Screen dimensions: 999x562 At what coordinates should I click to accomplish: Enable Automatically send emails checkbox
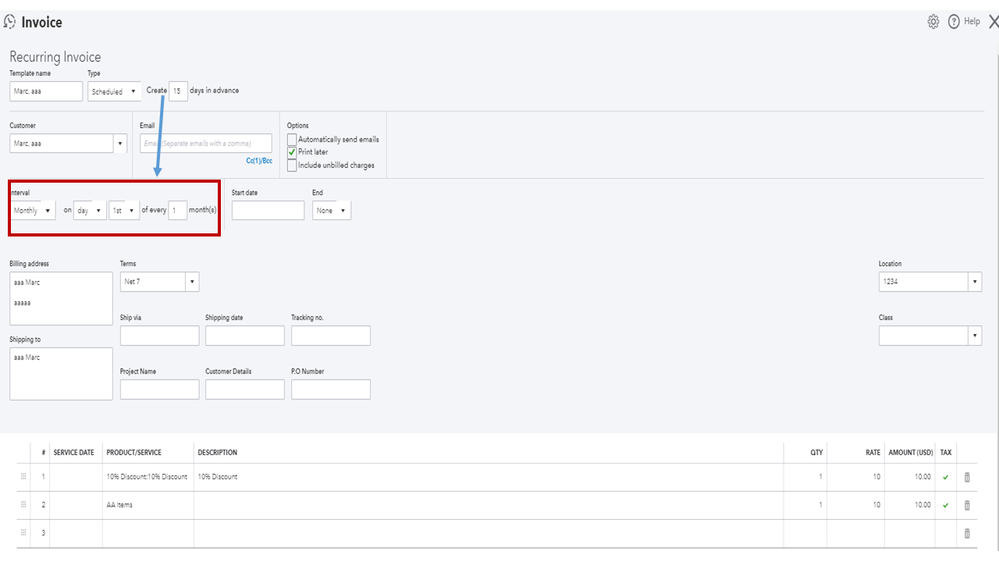pos(292,139)
